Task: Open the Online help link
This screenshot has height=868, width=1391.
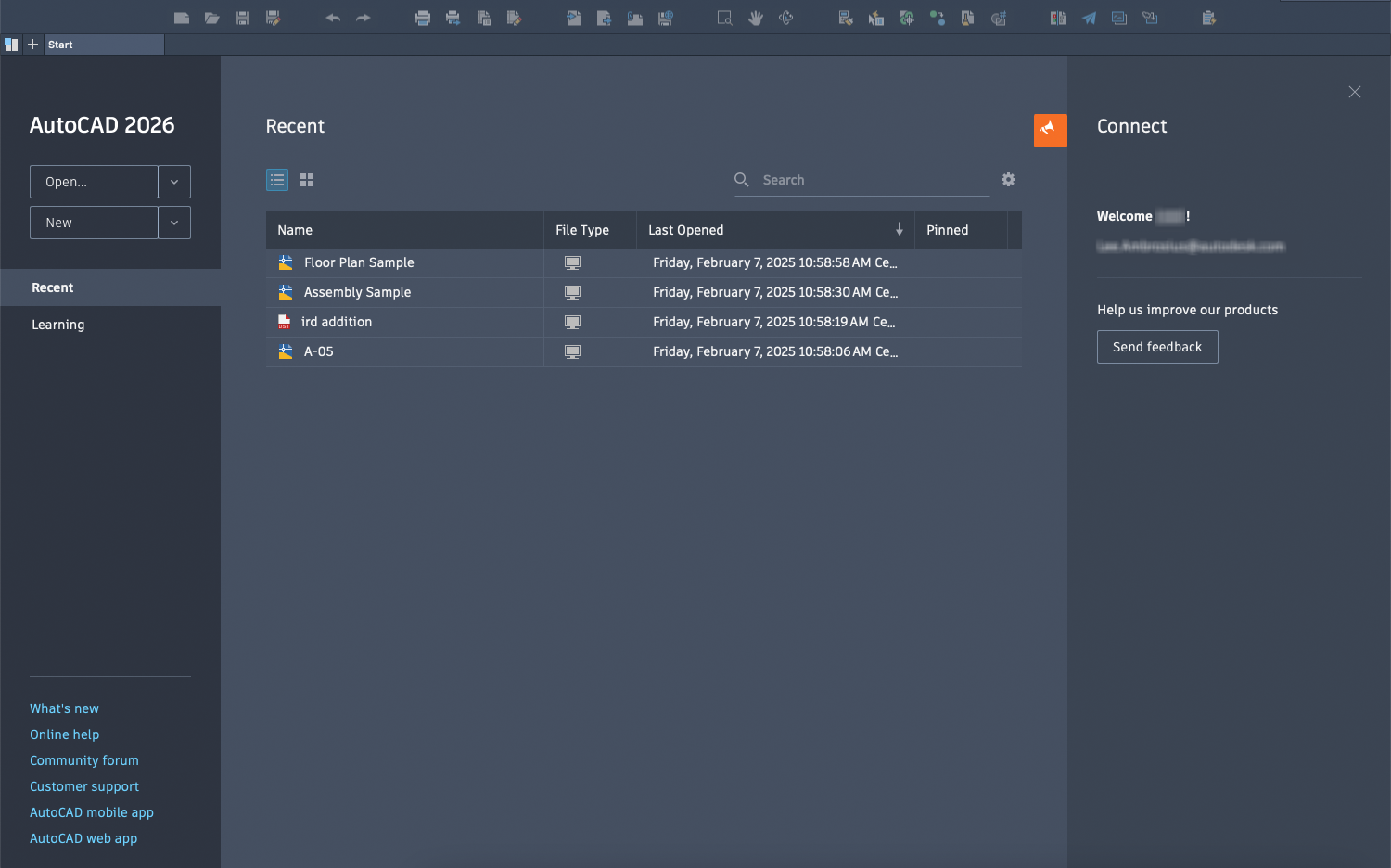Action: point(64,734)
